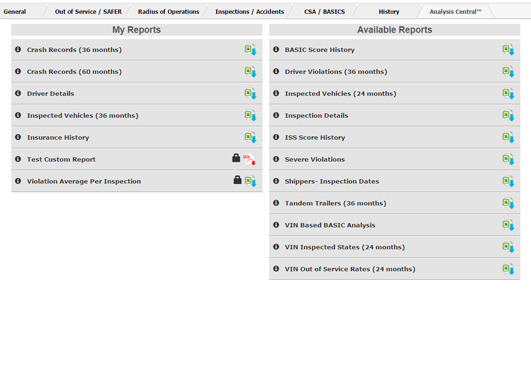Viewport: 531px width, 375px height.
Task: Download Test Custom Report as PDF
Action: tap(249, 160)
